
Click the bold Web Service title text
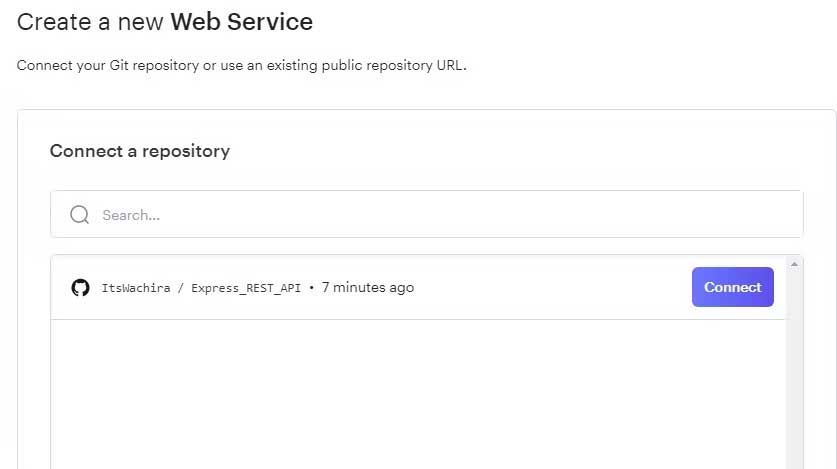pyautogui.click(x=241, y=21)
